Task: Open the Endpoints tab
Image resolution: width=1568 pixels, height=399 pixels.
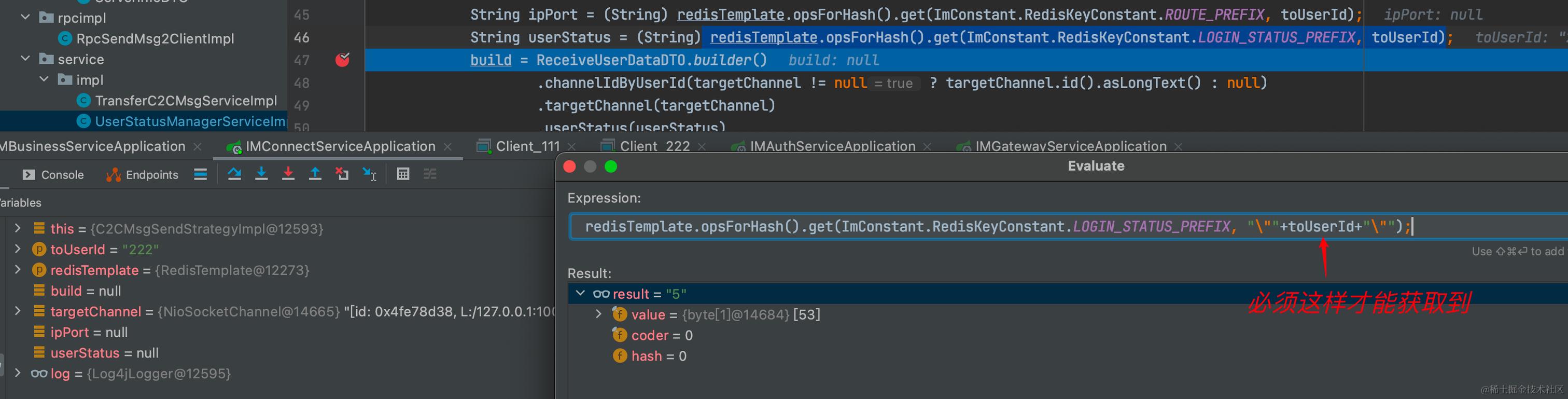Action: (x=143, y=175)
